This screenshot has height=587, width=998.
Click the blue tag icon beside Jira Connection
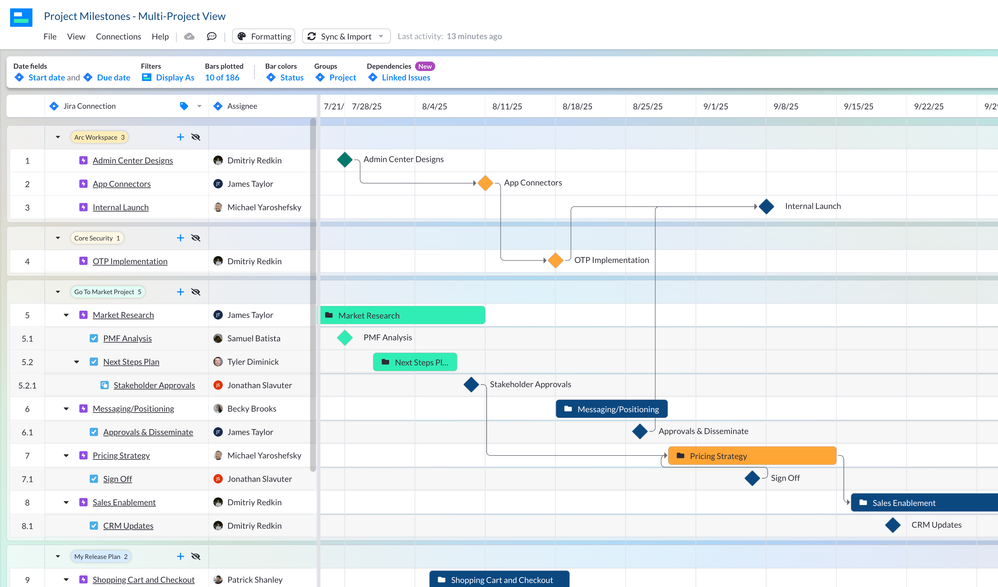184,106
